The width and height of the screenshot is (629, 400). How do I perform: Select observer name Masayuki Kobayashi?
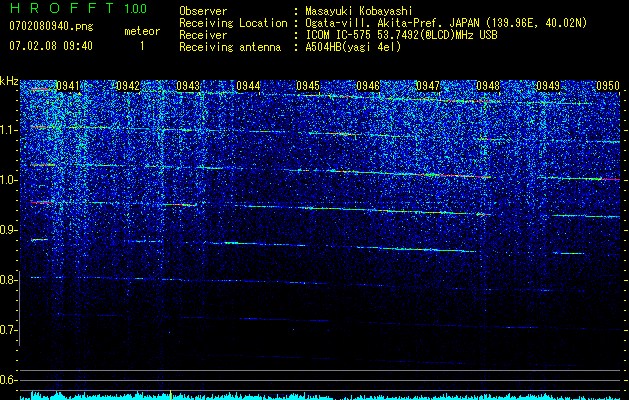[x=358, y=12]
